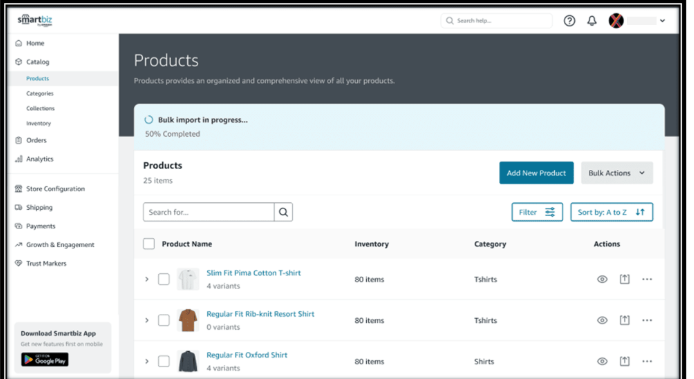The width and height of the screenshot is (694, 379).
Task: Expand the Slim Fit Pima Cotton T-shirt row
Action: (x=147, y=279)
